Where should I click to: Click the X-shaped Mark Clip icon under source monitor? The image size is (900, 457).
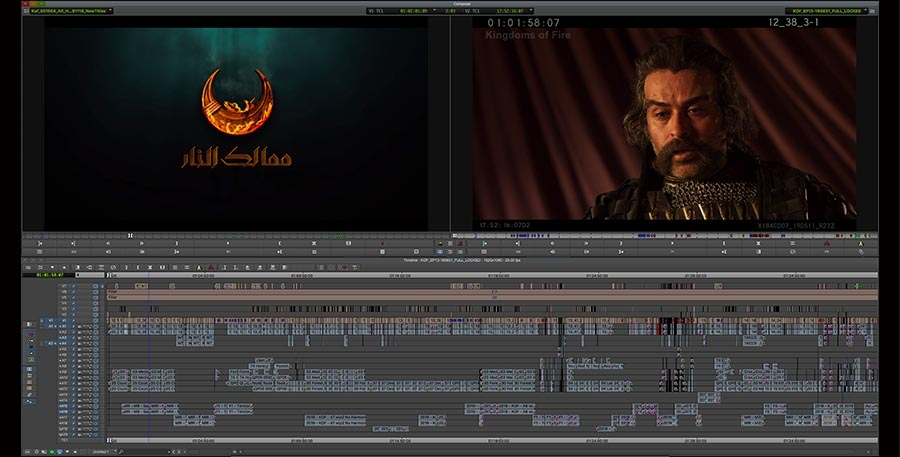coord(314,243)
